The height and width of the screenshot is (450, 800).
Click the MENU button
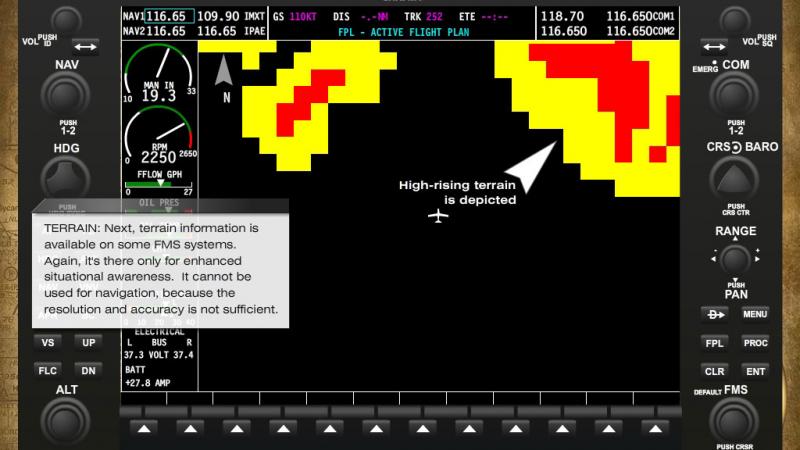pyautogui.click(x=755, y=314)
